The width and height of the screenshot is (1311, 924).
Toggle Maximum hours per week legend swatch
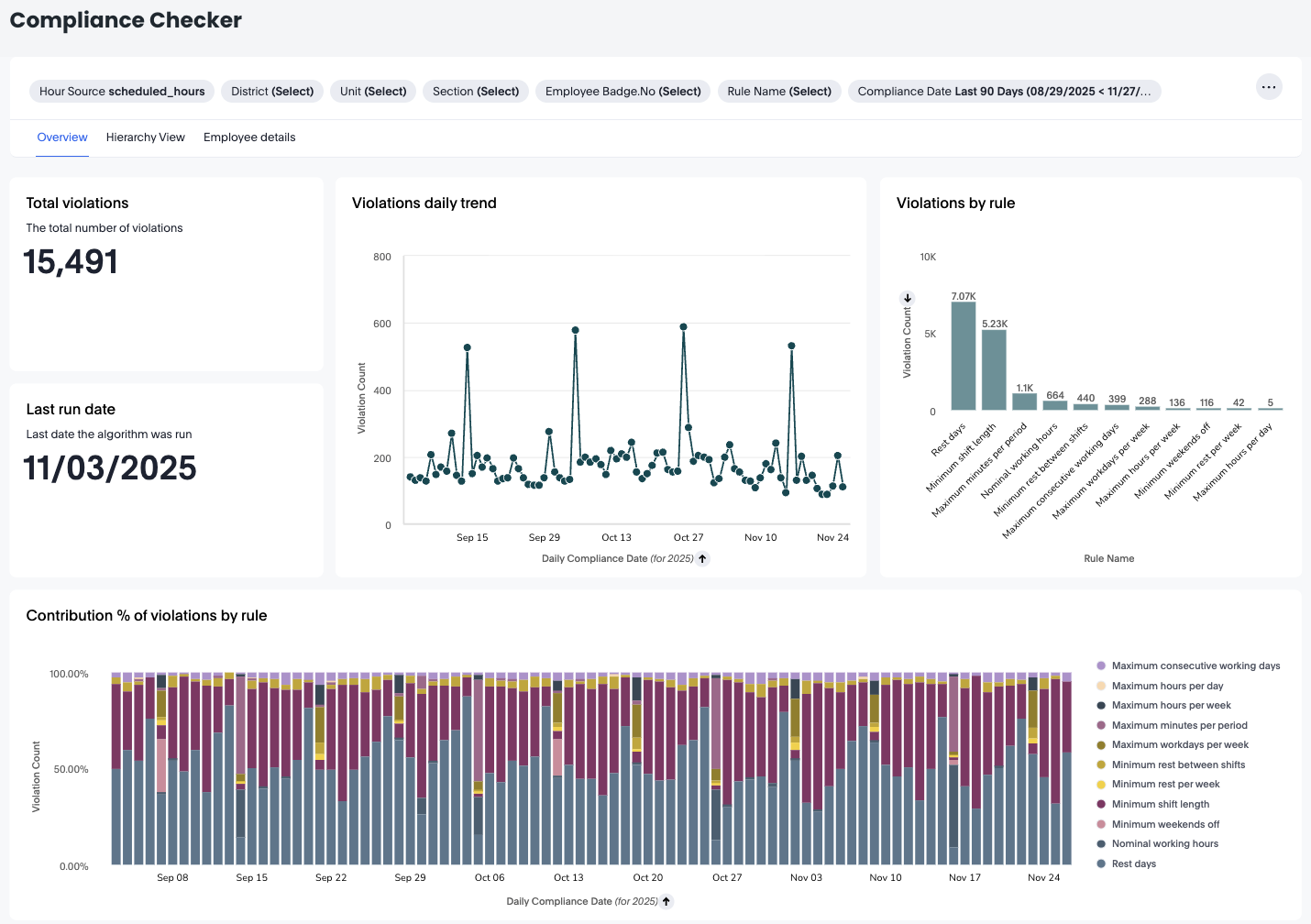point(1101,705)
